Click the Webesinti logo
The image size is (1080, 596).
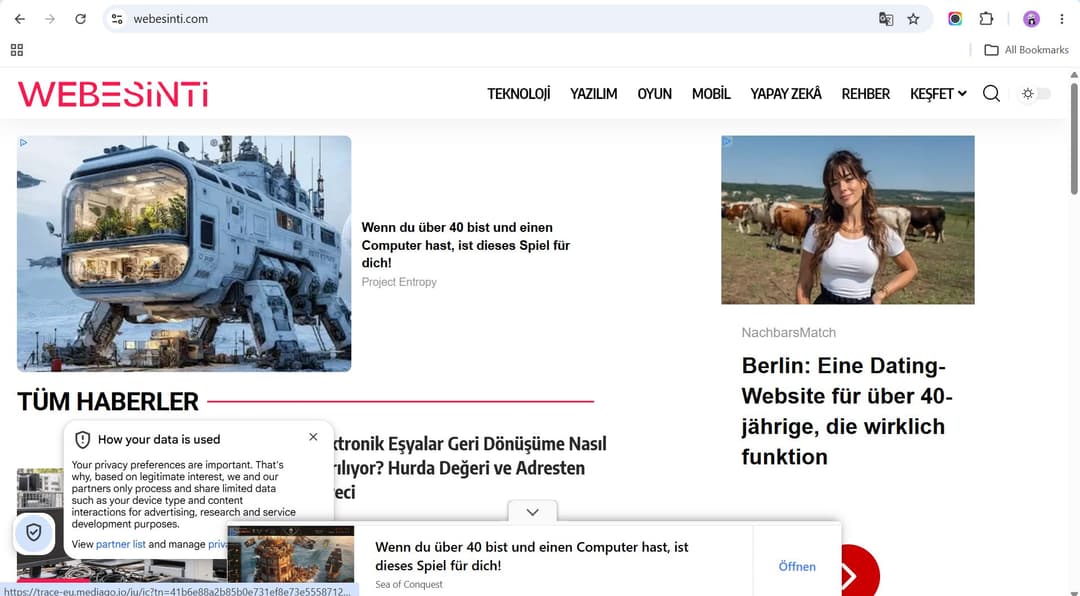tap(113, 94)
